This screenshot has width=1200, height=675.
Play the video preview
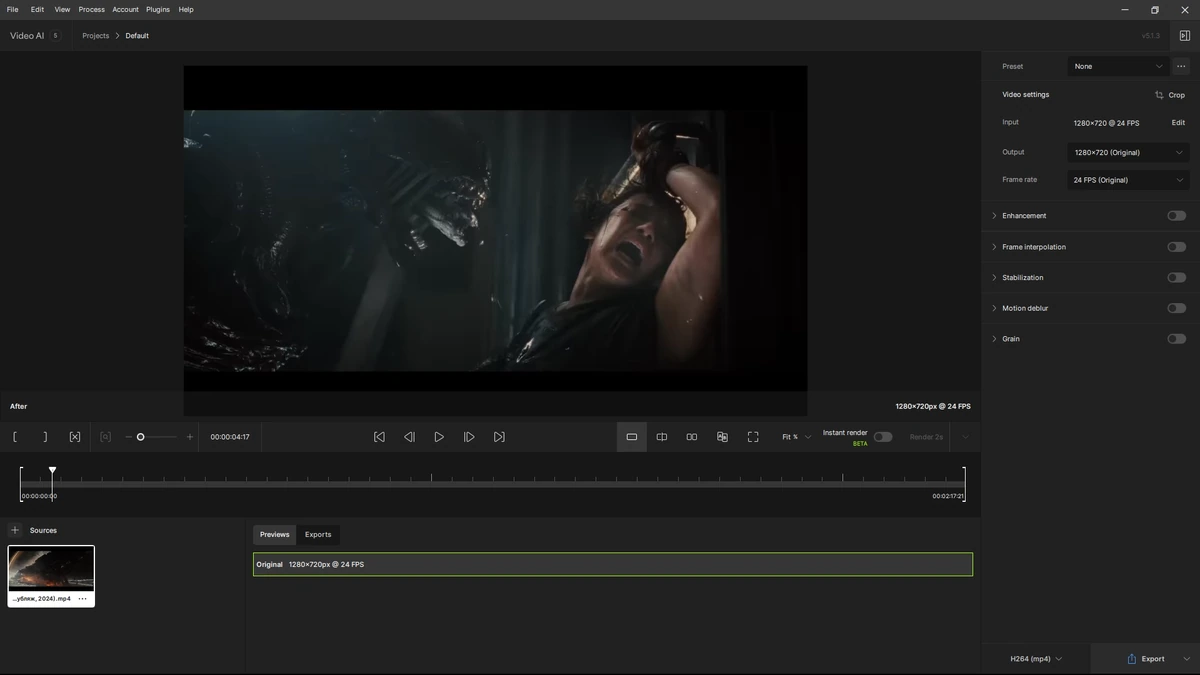click(439, 437)
